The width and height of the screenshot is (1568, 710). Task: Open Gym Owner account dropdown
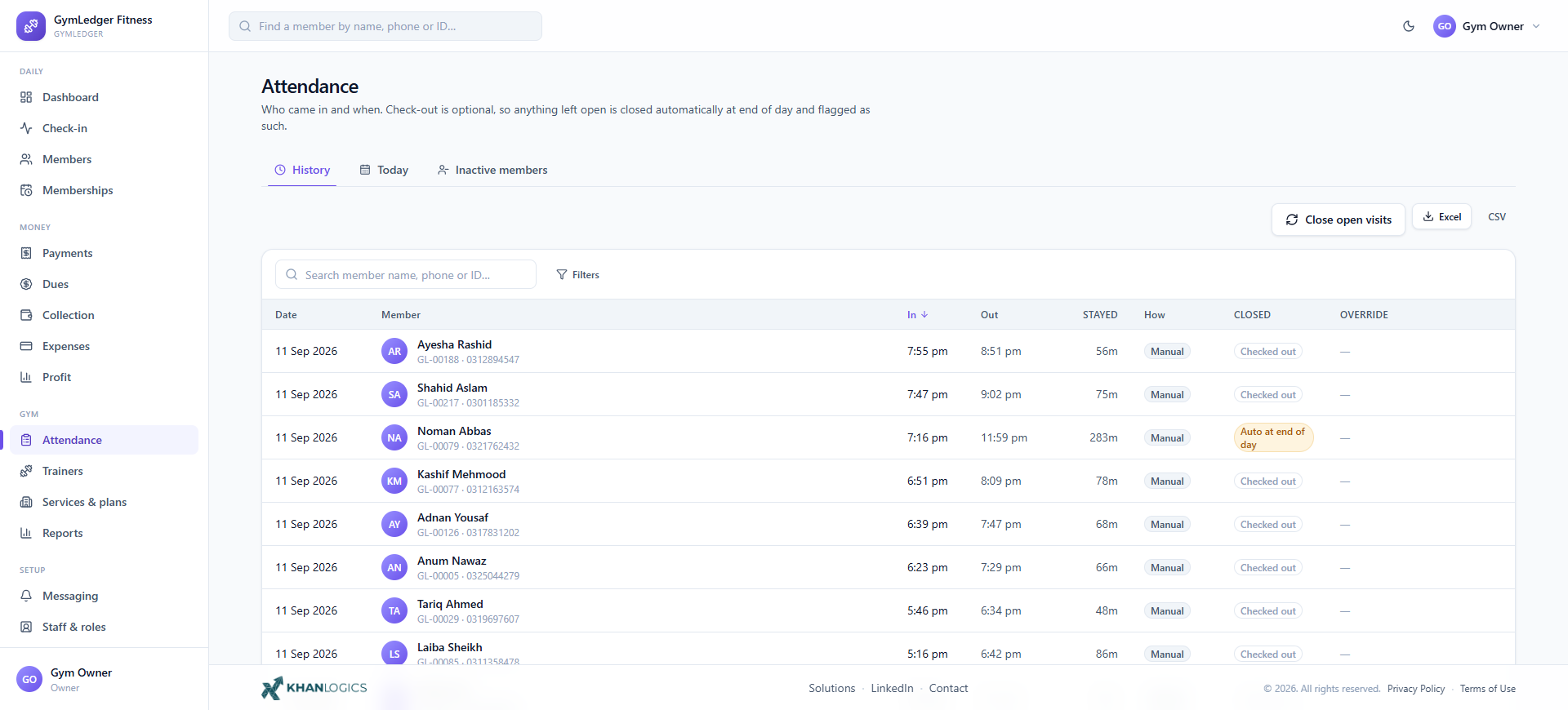coord(1486,26)
